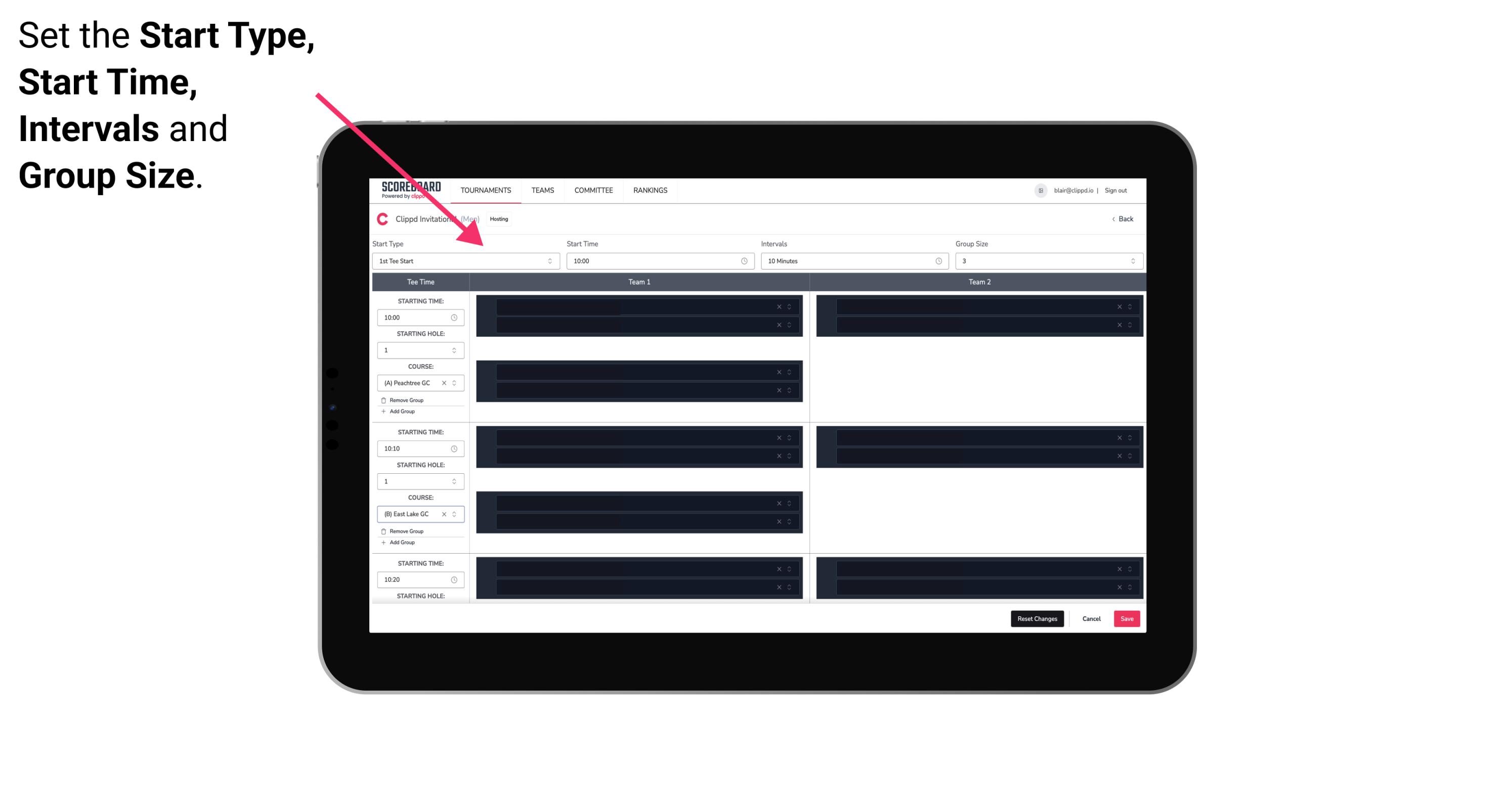Click the Starting Hole stepper up arrow
The width and height of the screenshot is (1510, 812).
454,348
